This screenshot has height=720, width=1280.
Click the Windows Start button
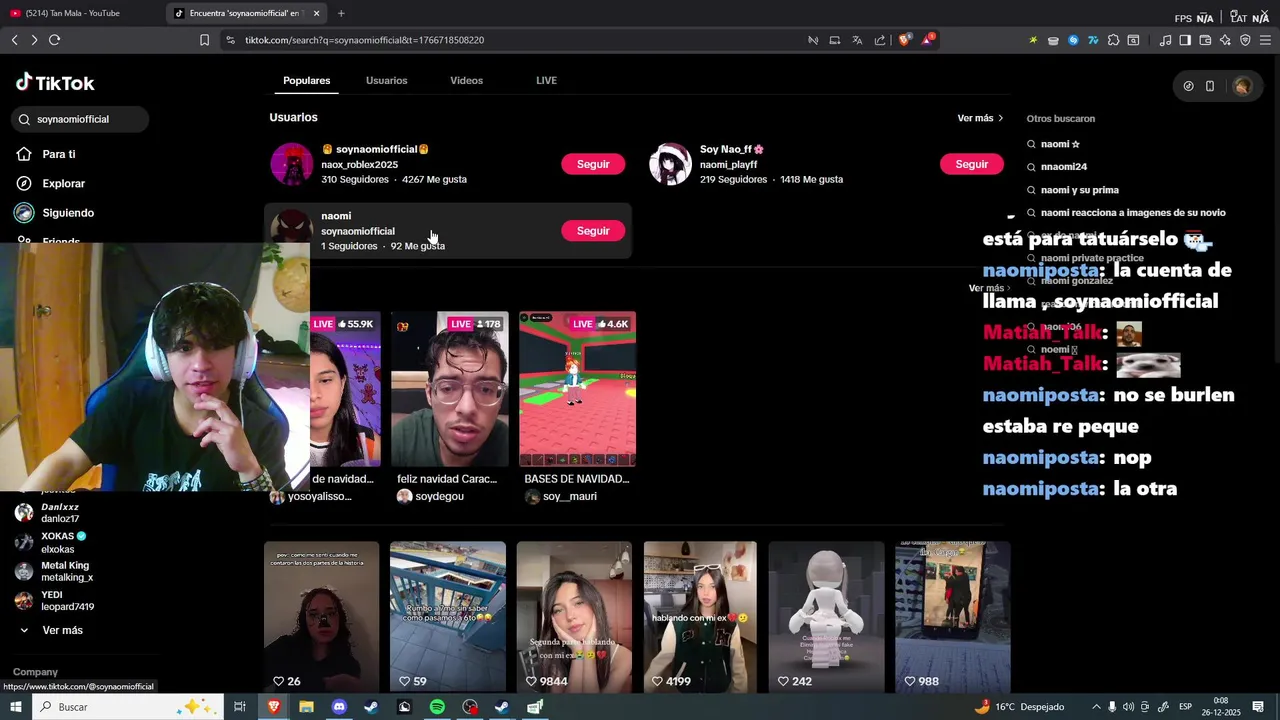click(15, 707)
